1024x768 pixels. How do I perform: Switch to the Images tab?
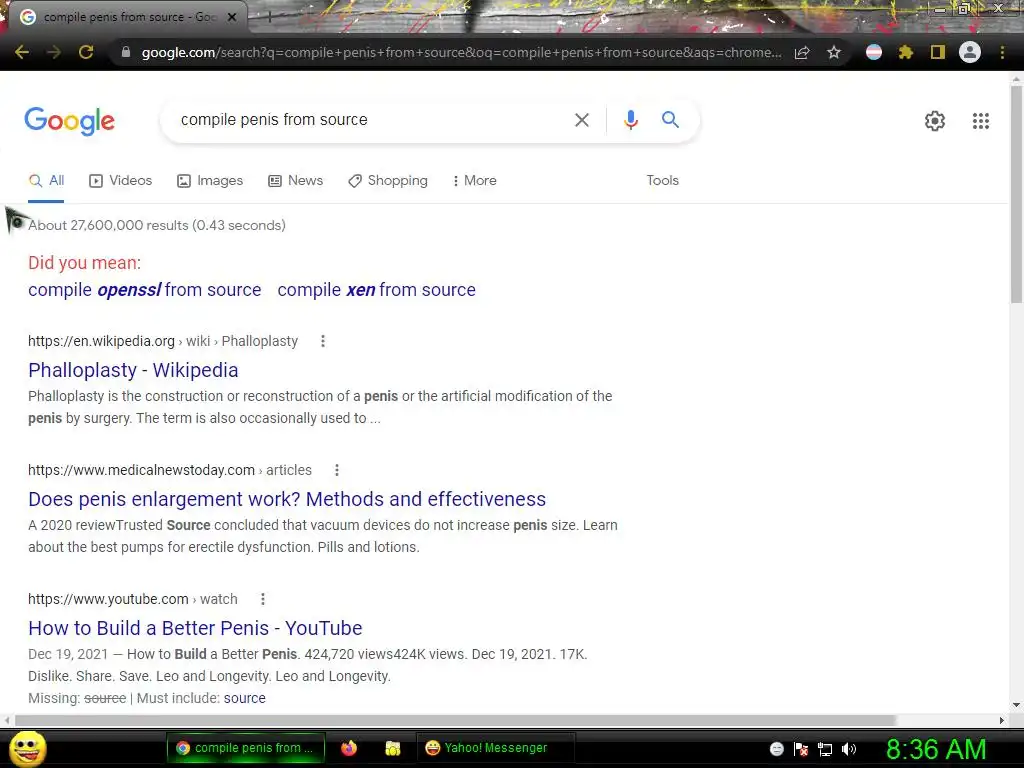tap(210, 181)
